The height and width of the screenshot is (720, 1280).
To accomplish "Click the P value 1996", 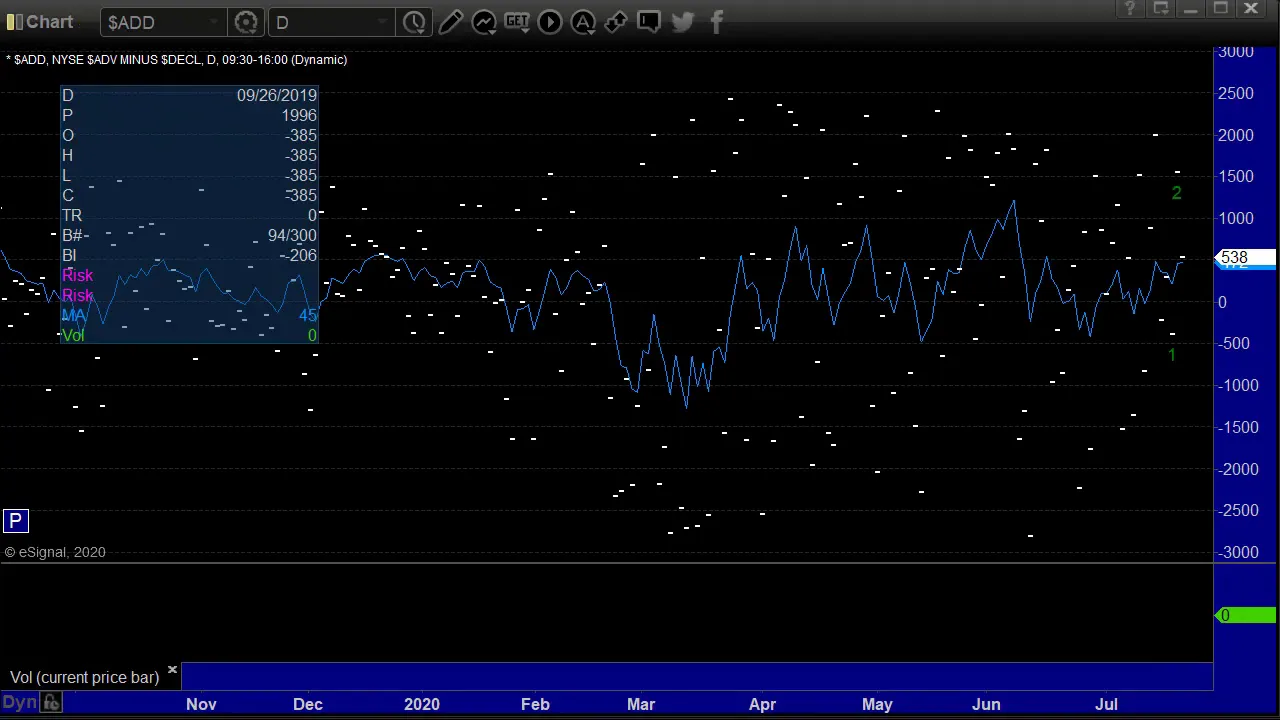I will 299,115.
